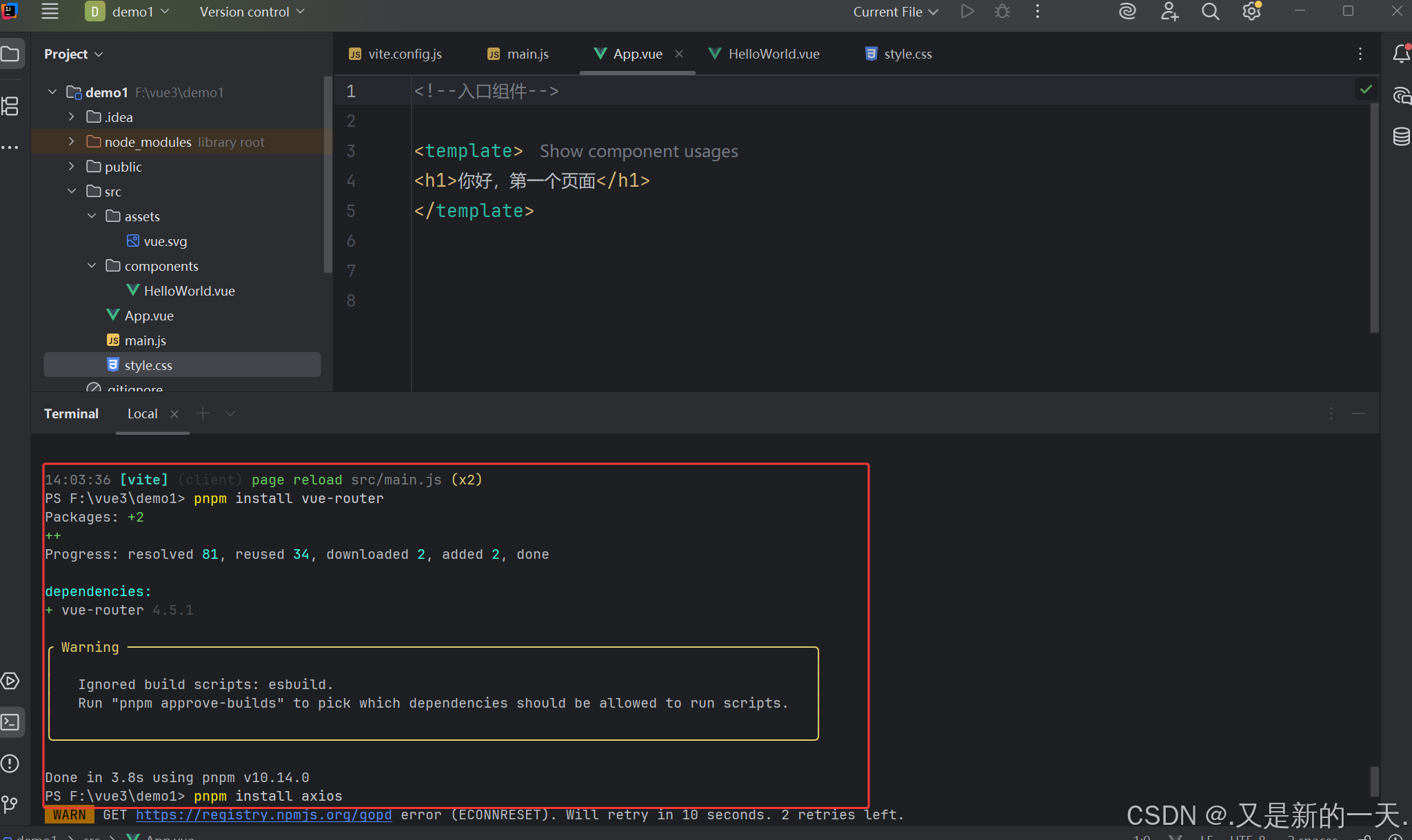
Task: Open the Structure tool window icon
Action: pos(10,106)
